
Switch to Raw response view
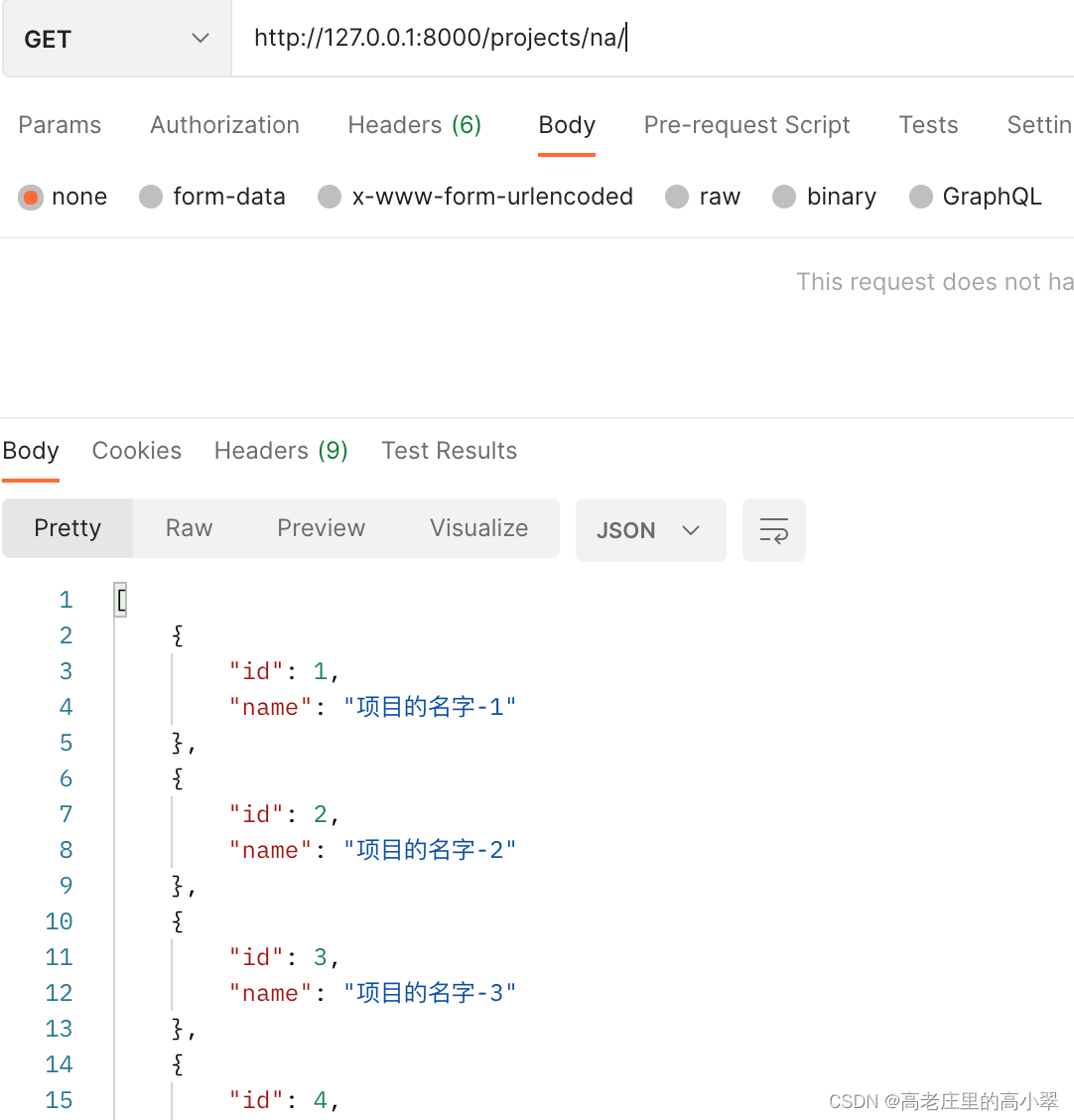coord(189,528)
